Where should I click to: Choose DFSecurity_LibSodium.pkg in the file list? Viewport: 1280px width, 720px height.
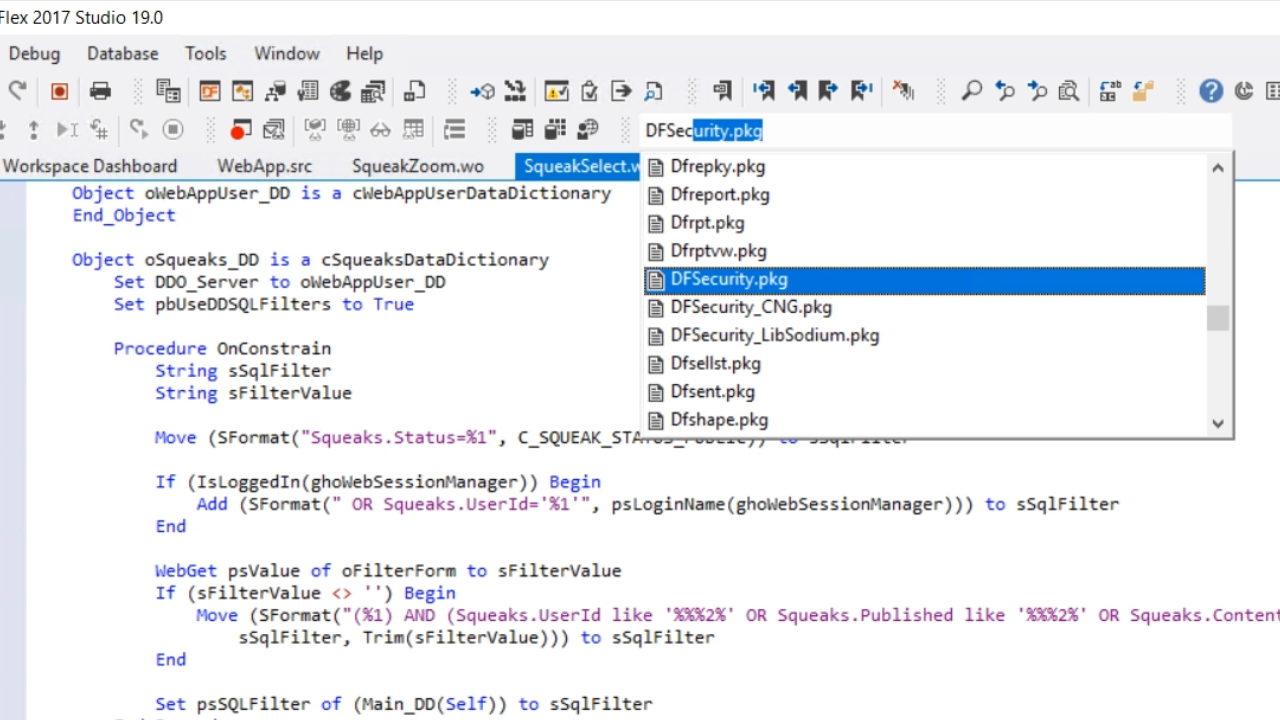tap(774, 336)
